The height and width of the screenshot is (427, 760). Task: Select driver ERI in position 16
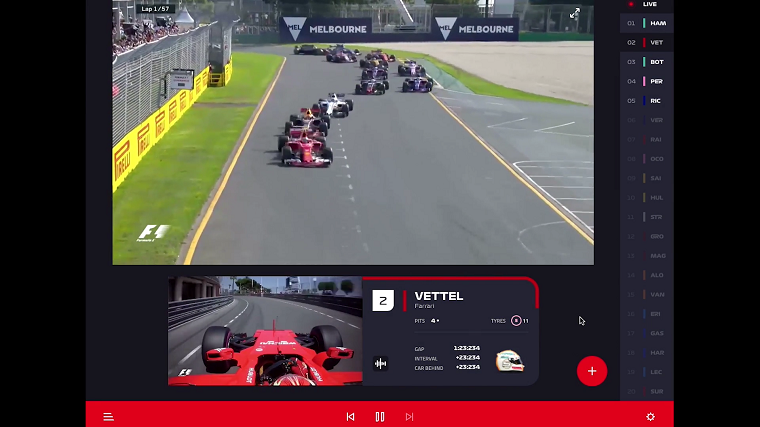click(x=647, y=314)
